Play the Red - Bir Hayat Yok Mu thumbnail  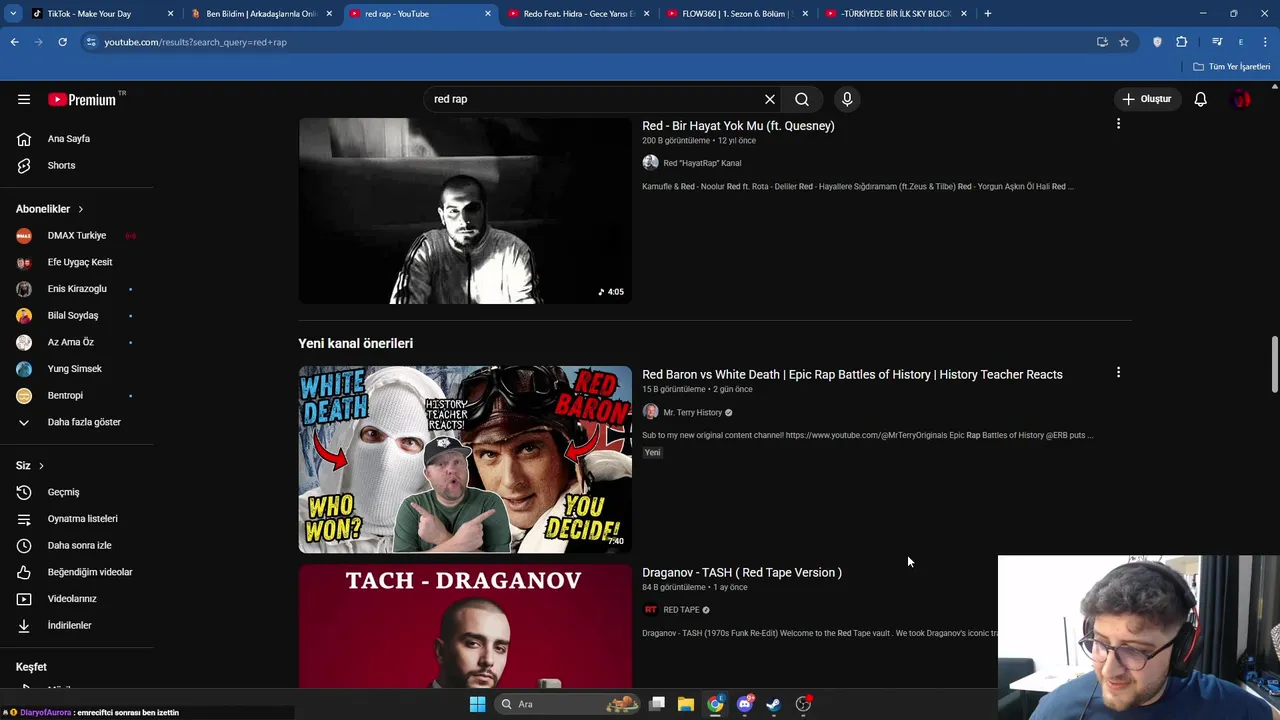coord(465,211)
